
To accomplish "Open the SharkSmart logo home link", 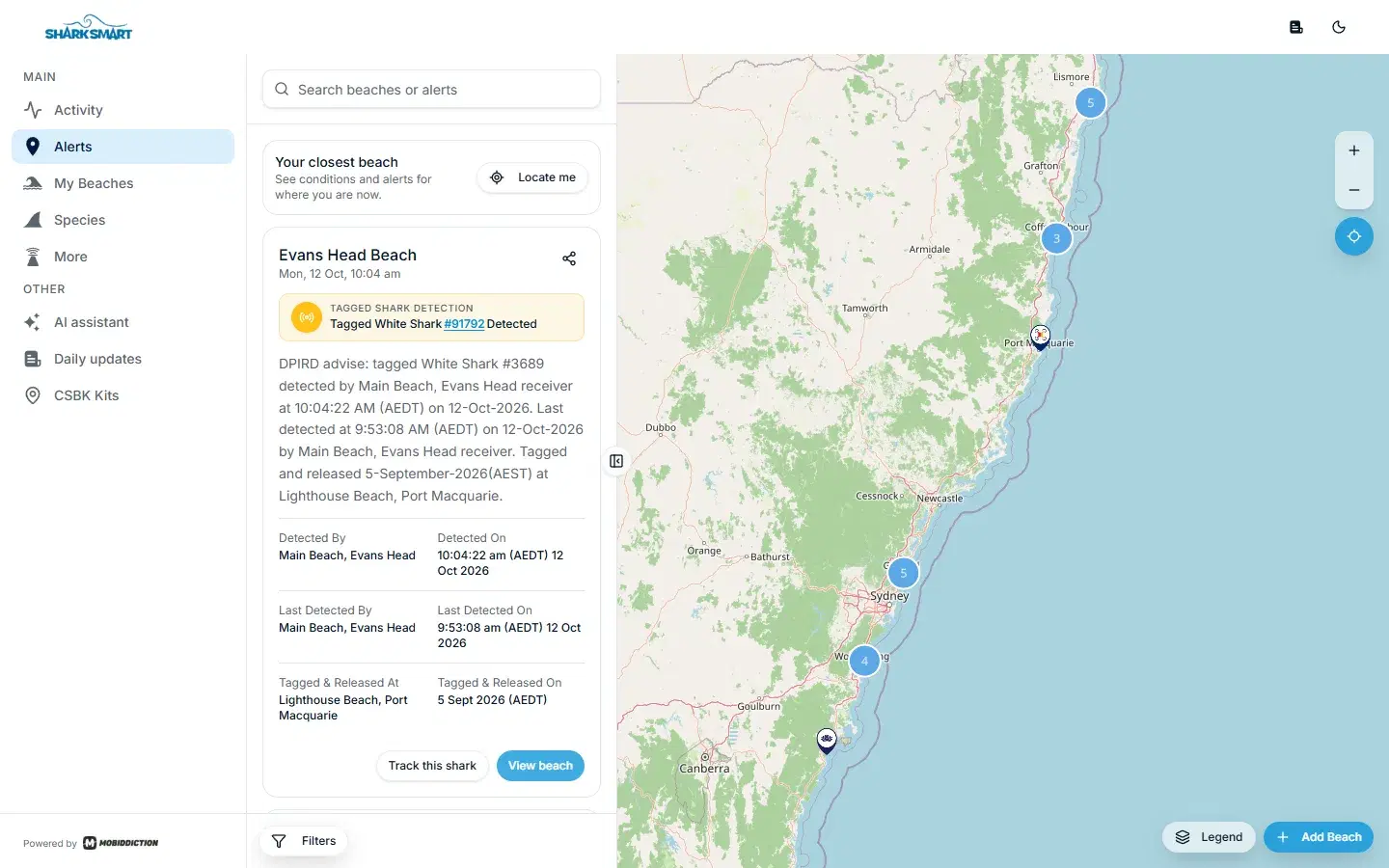I will pos(89,27).
